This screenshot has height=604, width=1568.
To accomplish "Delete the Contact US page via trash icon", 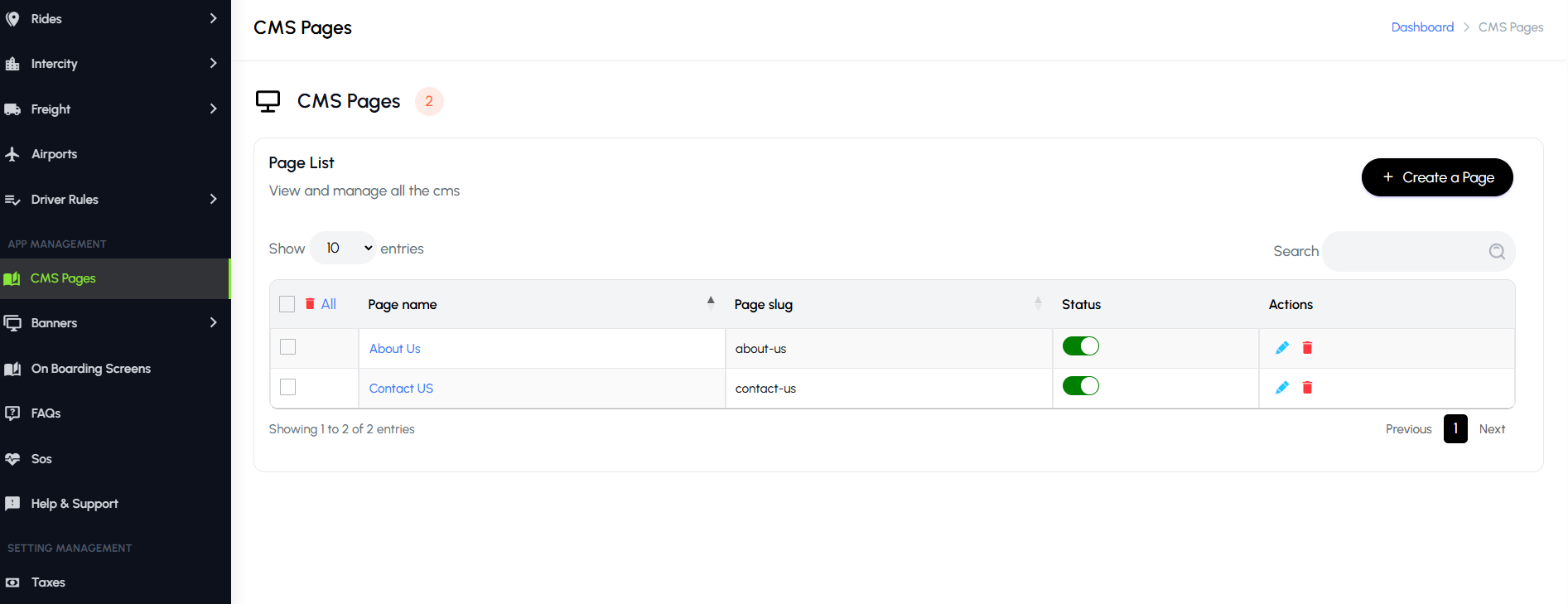I will pyautogui.click(x=1307, y=388).
